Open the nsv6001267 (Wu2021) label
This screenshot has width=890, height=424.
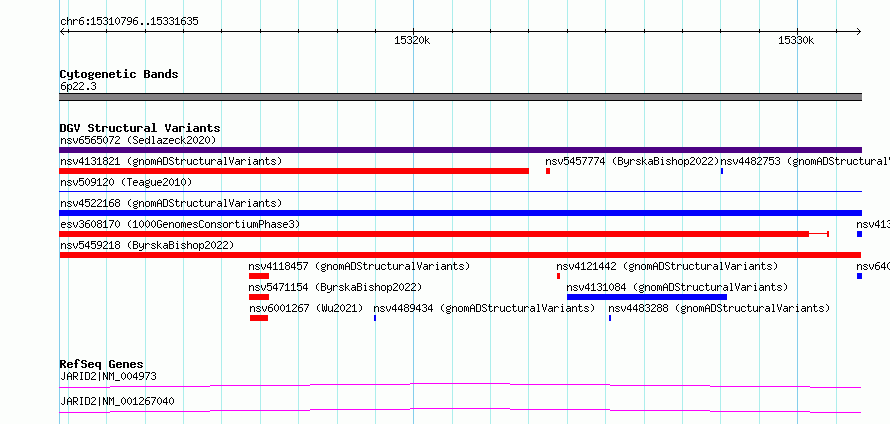307,308
